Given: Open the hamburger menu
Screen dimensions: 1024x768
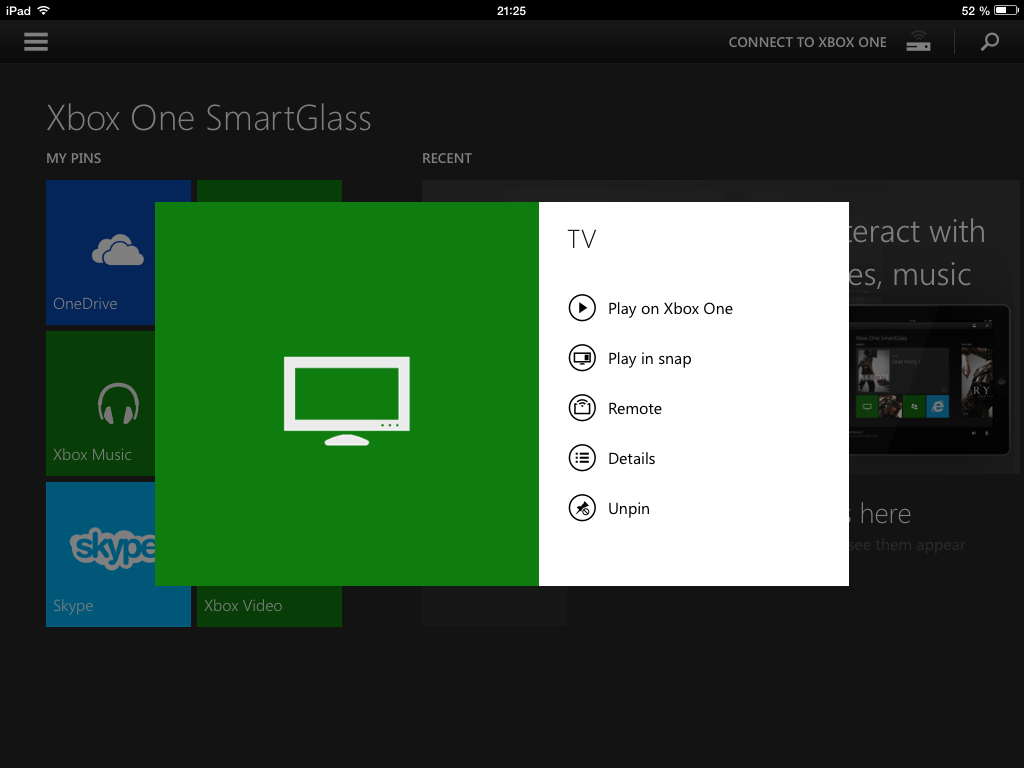Looking at the screenshot, I should click(x=36, y=42).
